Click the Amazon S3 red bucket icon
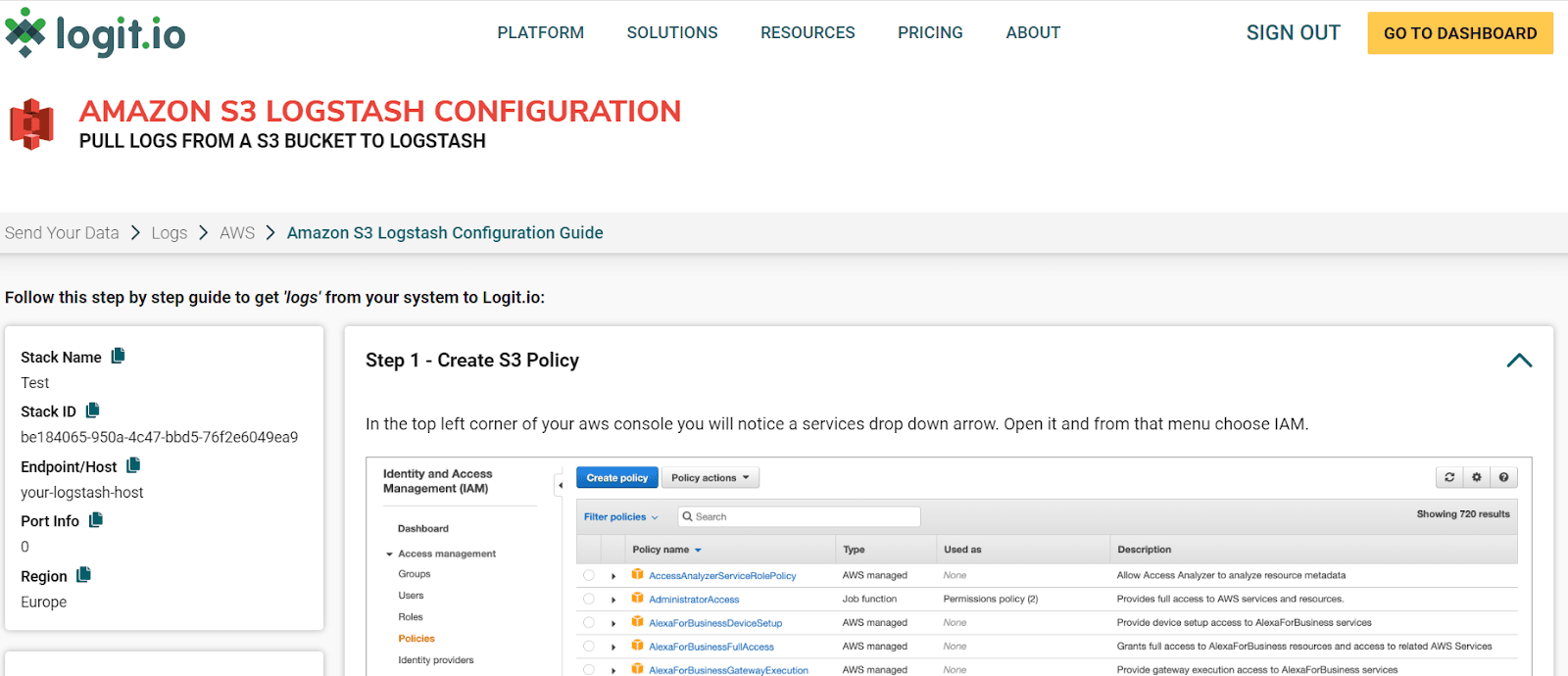1568x676 pixels. 31,123
